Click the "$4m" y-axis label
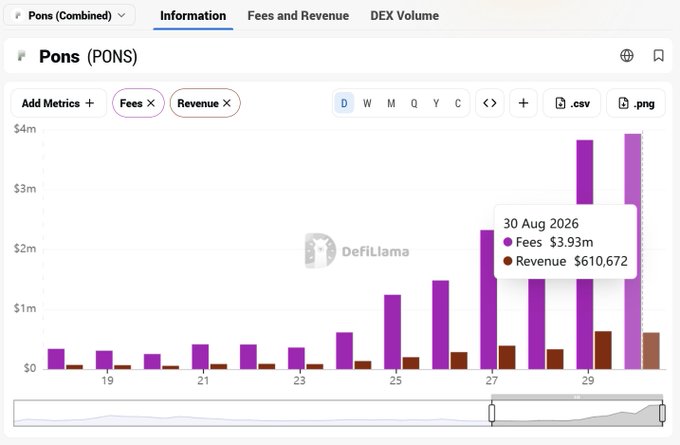Image resolution: width=680 pixels, height=445 pixels. pos(25,129)
